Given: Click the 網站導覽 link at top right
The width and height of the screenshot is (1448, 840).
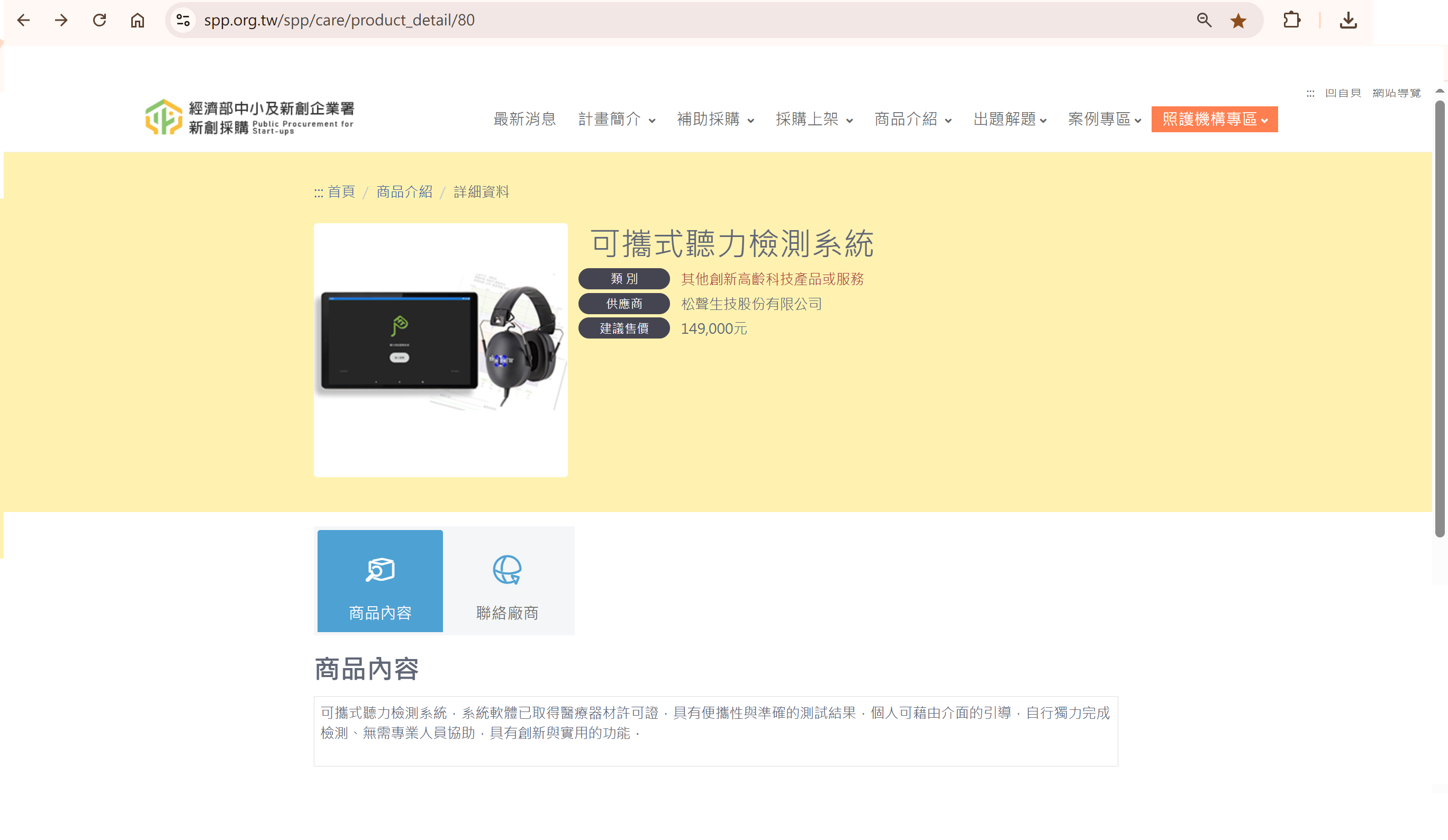Looking at the screenshot, I should coord(1396,93).
